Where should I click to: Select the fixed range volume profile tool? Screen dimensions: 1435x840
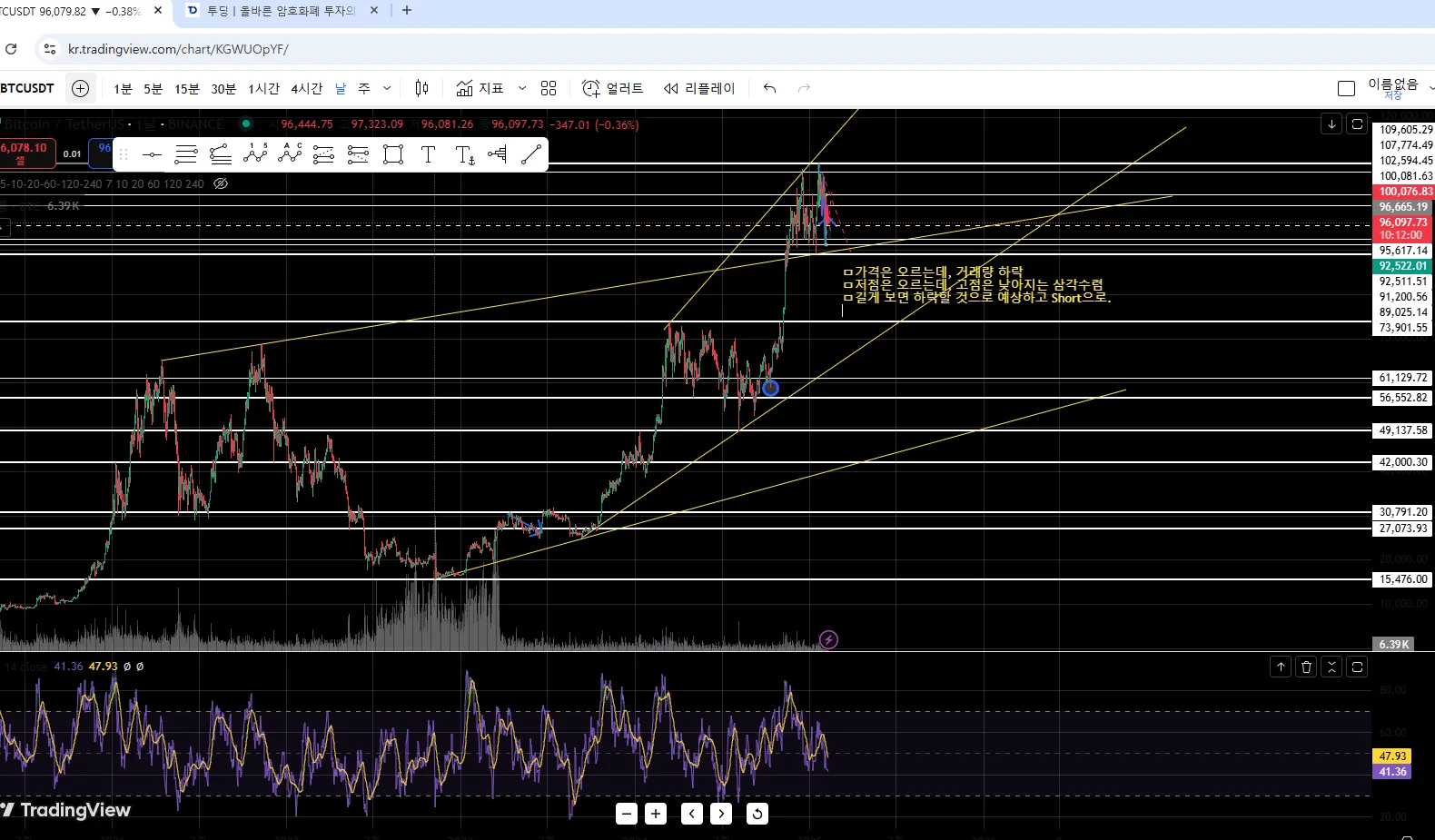[498, 154]
